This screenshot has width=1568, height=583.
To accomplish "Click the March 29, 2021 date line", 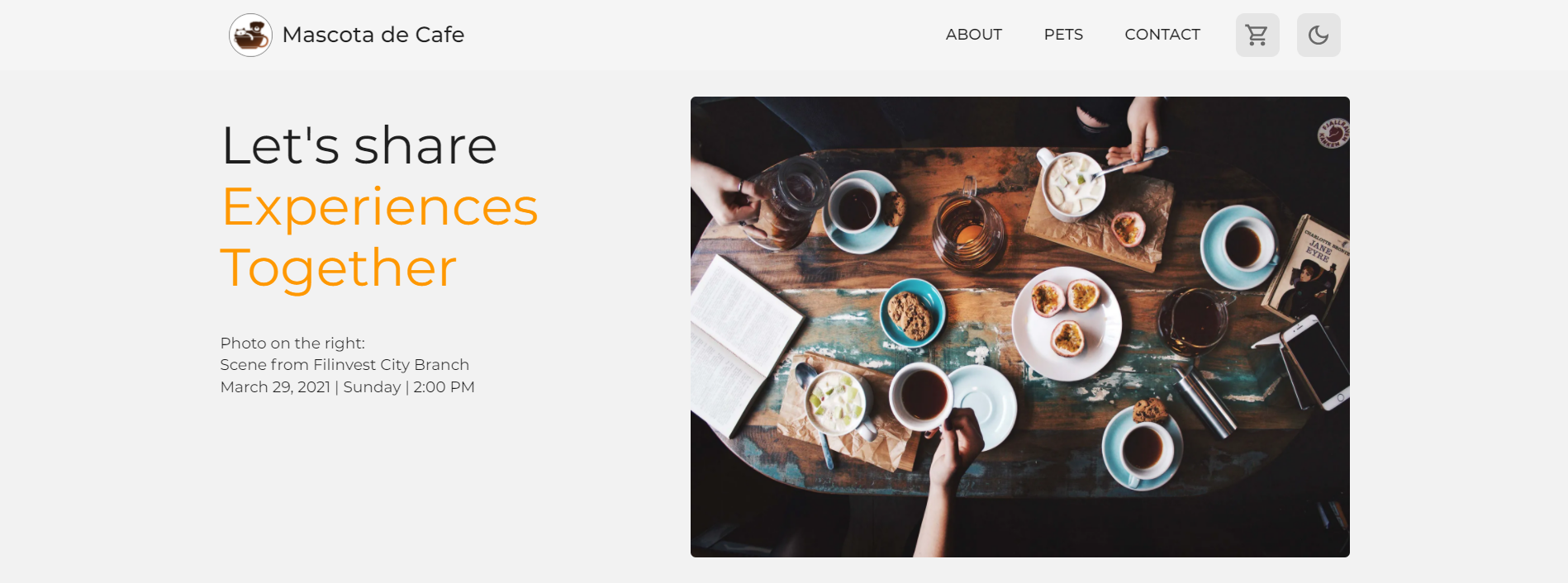I will tap(347, 387).
